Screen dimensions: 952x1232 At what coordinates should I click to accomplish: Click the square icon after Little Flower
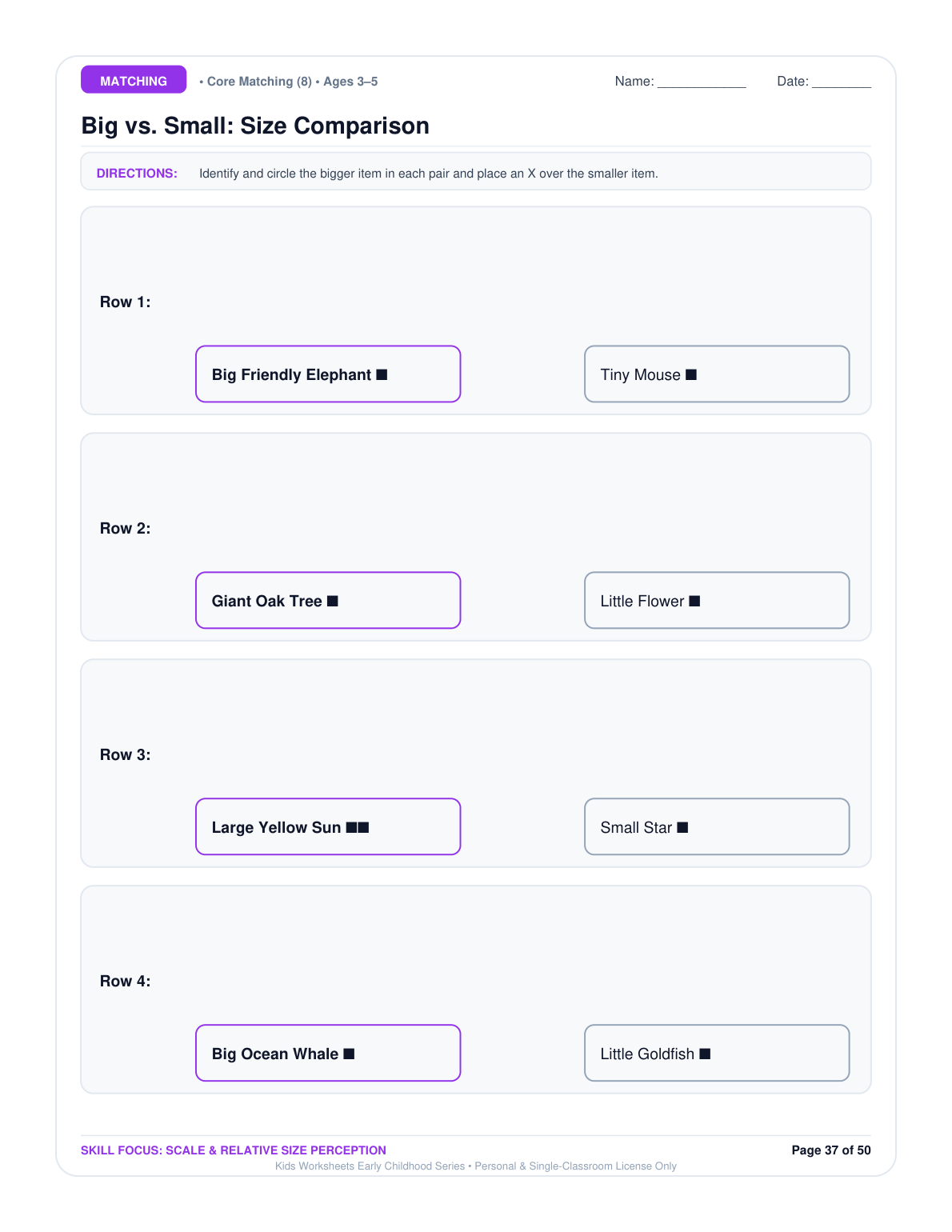(x=694, y=601)
